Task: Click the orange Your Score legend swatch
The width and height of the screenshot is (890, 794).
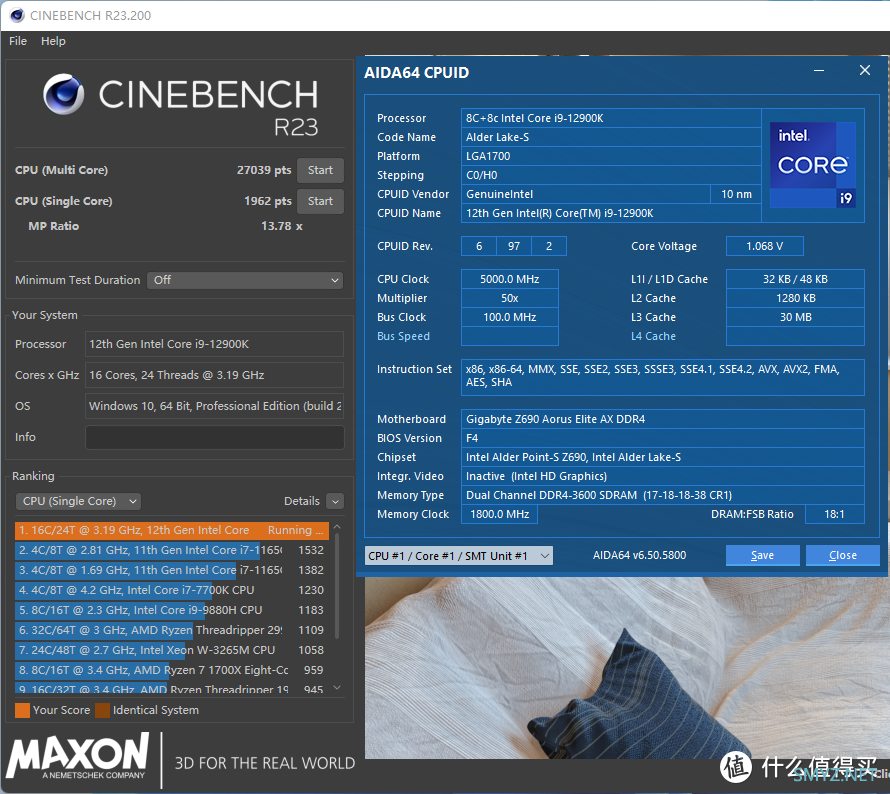Action: click(x=22, y=711)
